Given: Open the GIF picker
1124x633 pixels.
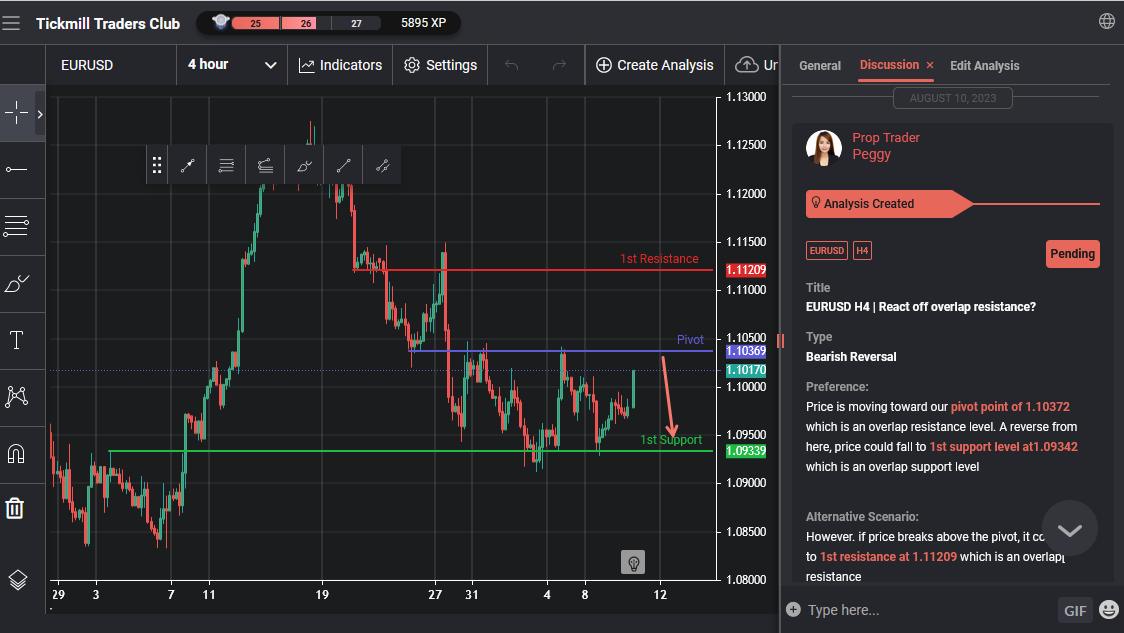Looking at the screenshot, I should pyautogui.click(x=1075, y=610).
